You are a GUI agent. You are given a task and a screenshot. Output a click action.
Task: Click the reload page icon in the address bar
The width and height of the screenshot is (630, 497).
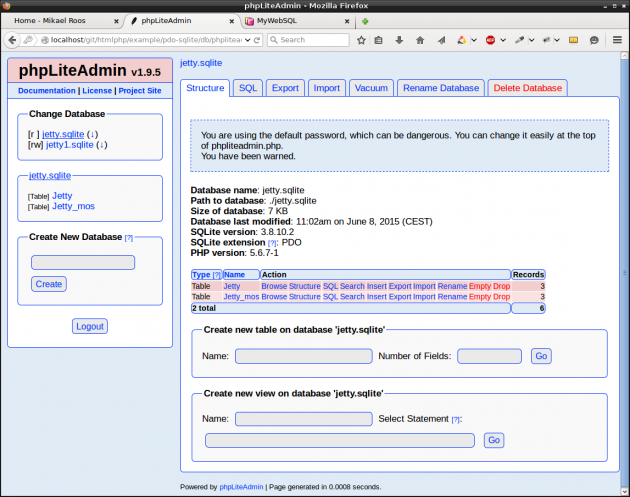[257, 40]
